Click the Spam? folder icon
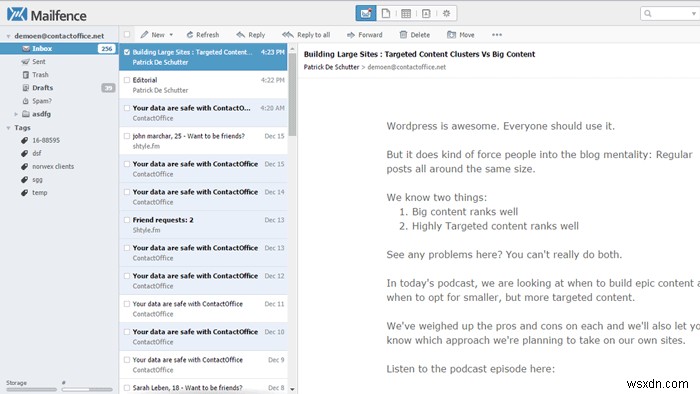This screenshot has height=394, width=700. [x=26, y=101]
